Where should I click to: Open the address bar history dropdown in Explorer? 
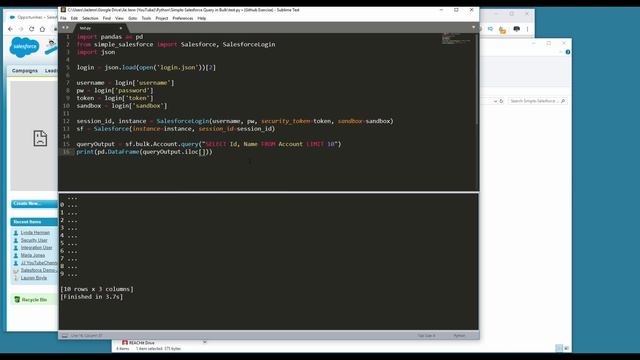(495, 101)
